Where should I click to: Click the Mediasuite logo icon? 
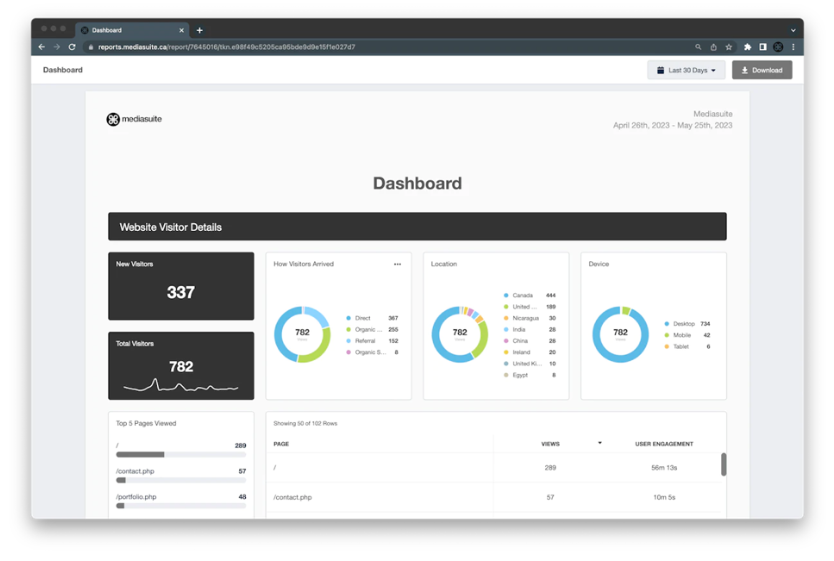pyautogui.click(x=113, y=119)
